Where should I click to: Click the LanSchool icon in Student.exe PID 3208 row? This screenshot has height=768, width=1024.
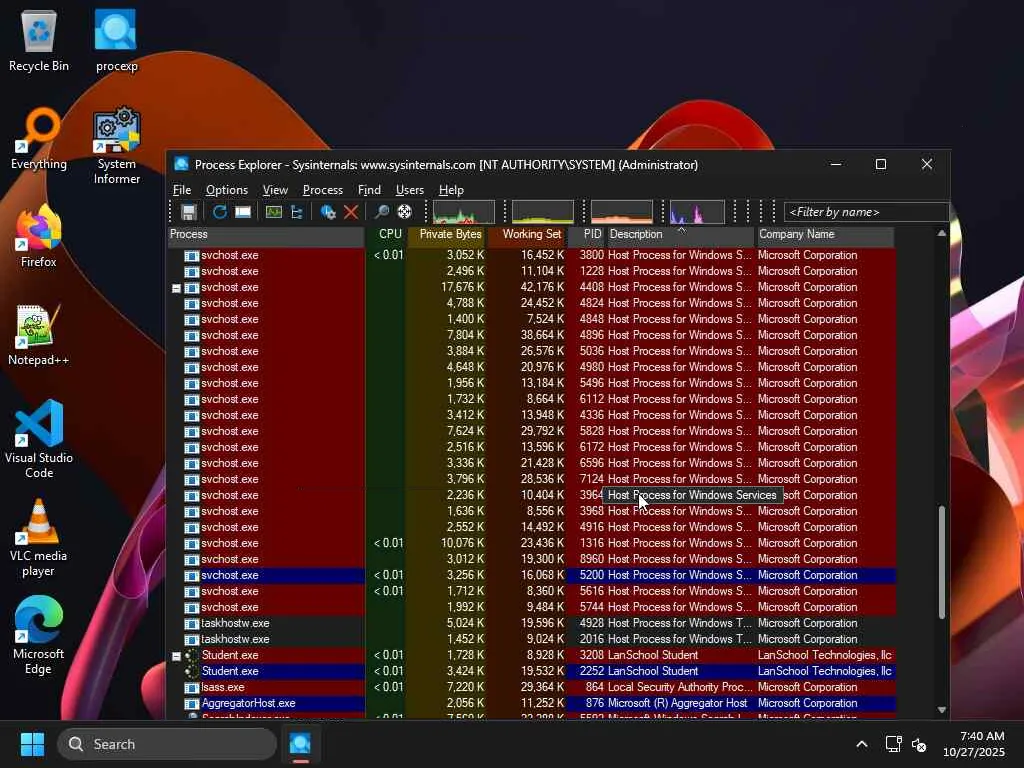191,655
